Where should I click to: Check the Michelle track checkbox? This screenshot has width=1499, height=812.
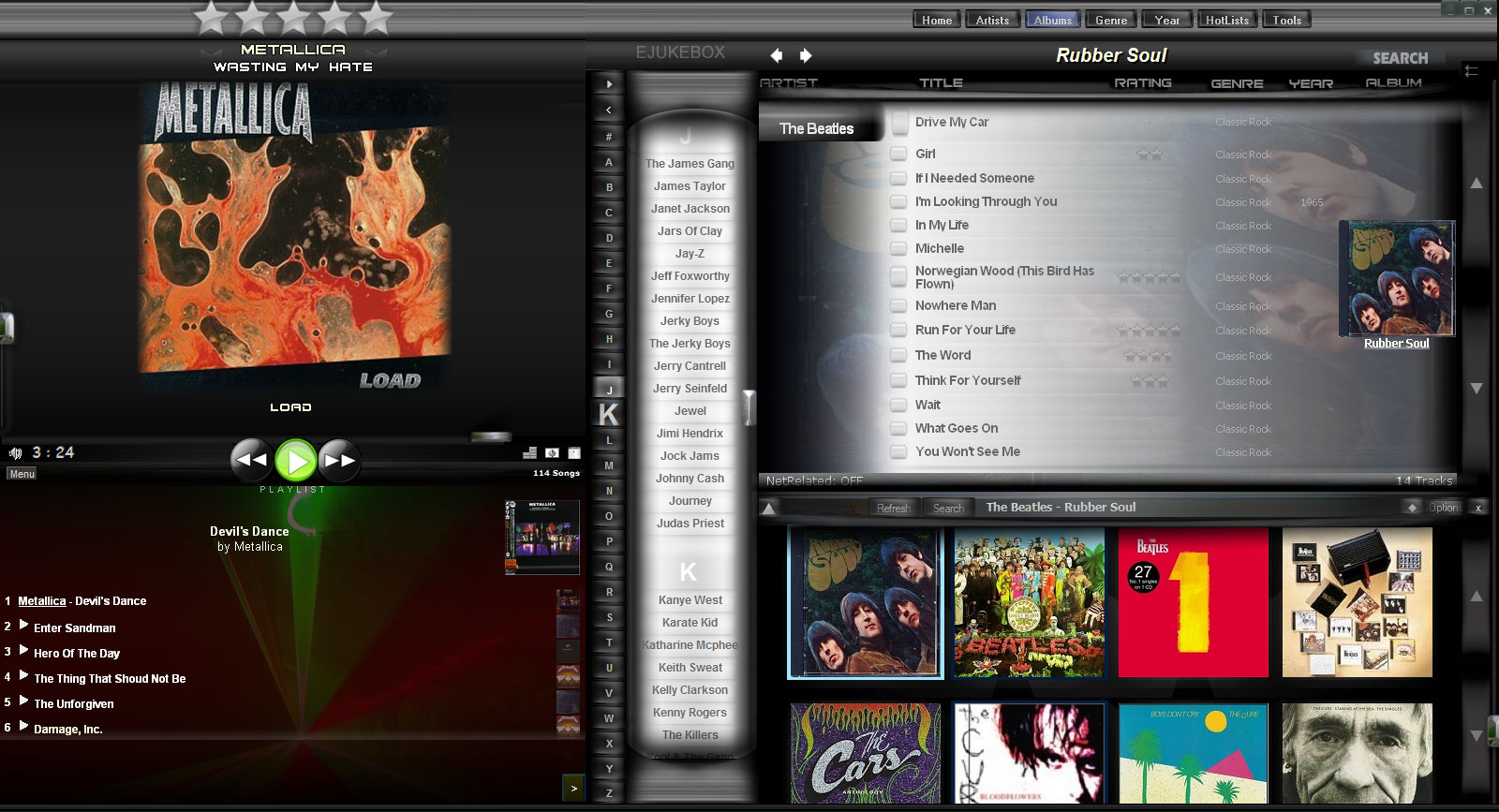[898, 248]
